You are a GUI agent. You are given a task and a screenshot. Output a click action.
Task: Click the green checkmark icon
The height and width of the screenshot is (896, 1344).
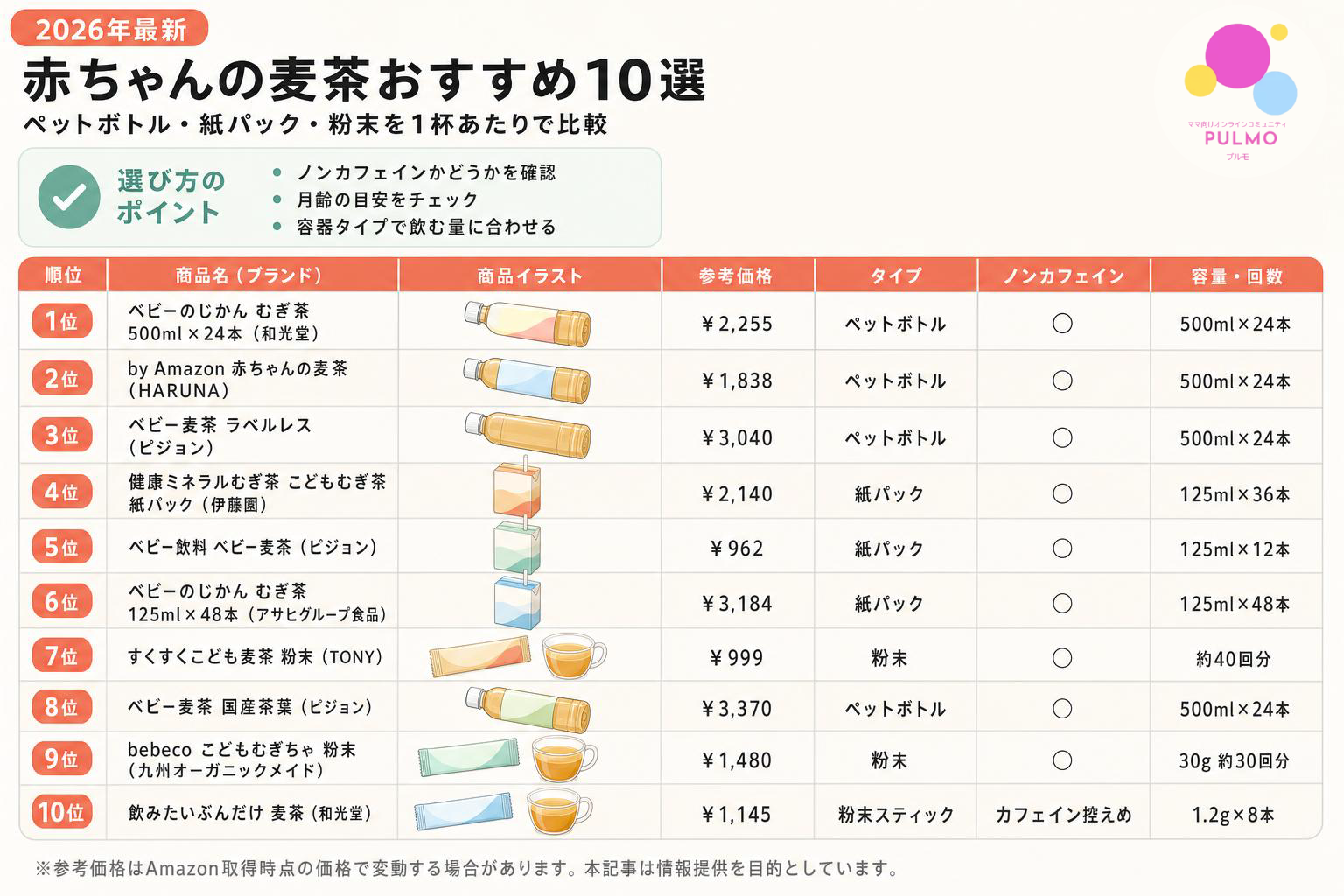(x=69, y=197)
